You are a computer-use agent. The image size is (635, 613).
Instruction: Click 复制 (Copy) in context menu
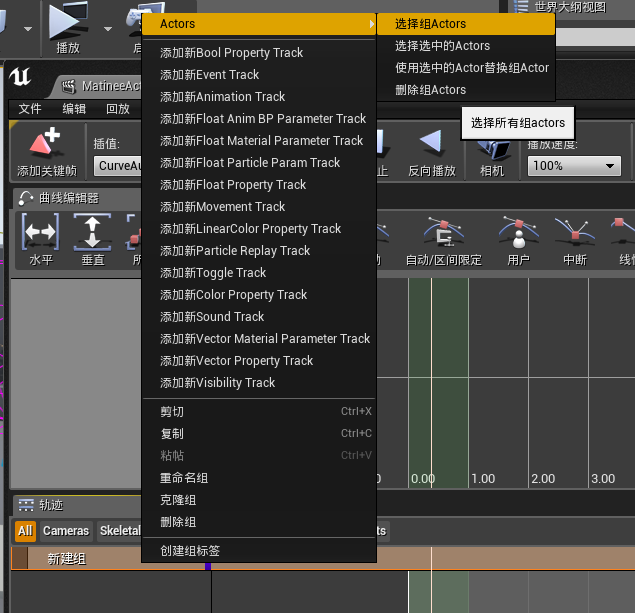coord(259,433)
